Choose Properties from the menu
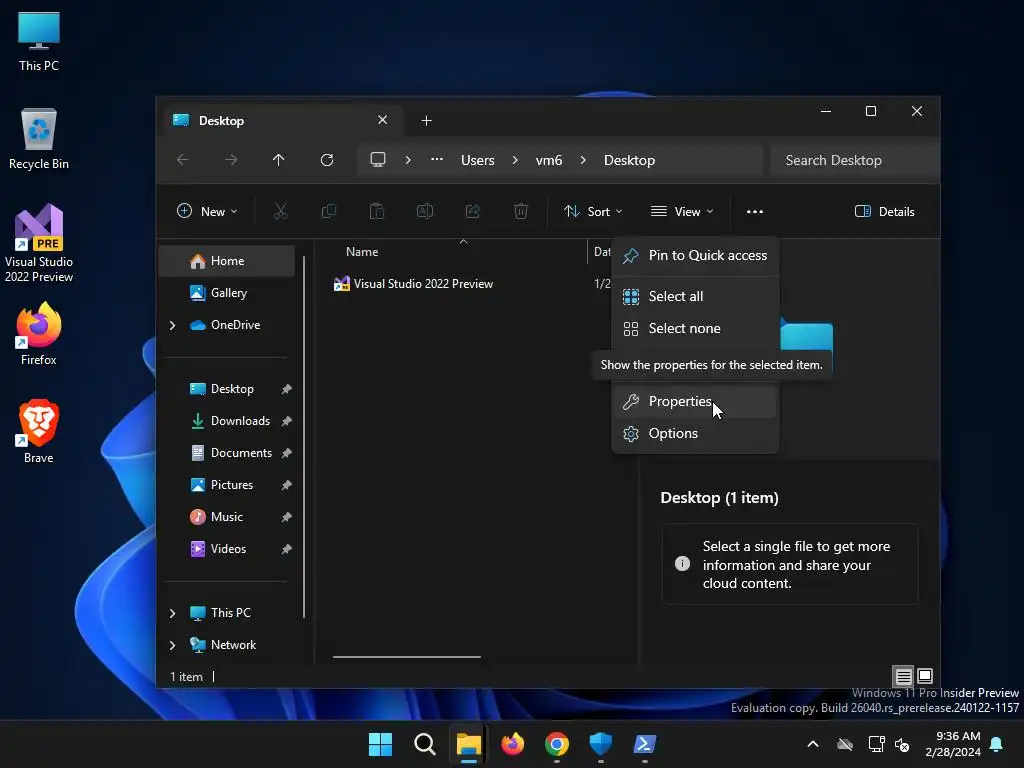Viewport: 1024px width, 768px height. tap(696, 402)
